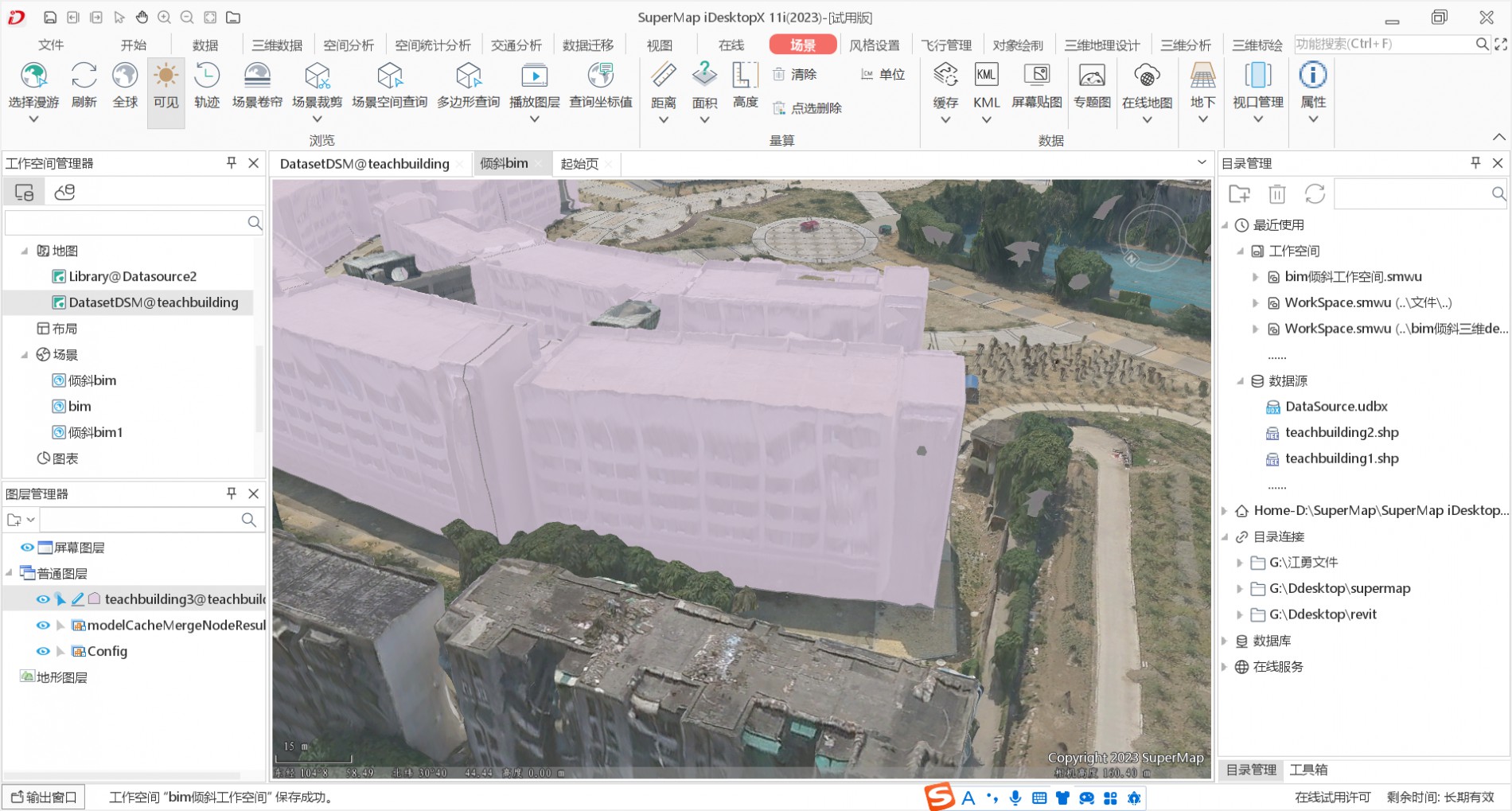Open the 风格设置 ribbon tab
Image resolution: width=1512 pixels, height=811 pixels.
tap(874, 45)
